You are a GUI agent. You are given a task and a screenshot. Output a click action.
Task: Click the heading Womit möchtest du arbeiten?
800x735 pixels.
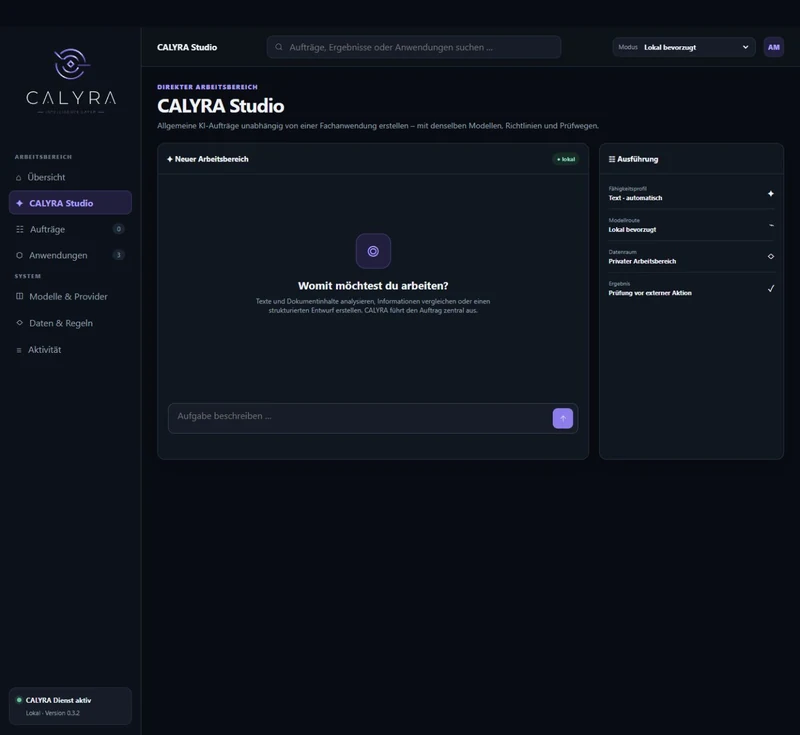pyautogui.click(x=373, y=286)
